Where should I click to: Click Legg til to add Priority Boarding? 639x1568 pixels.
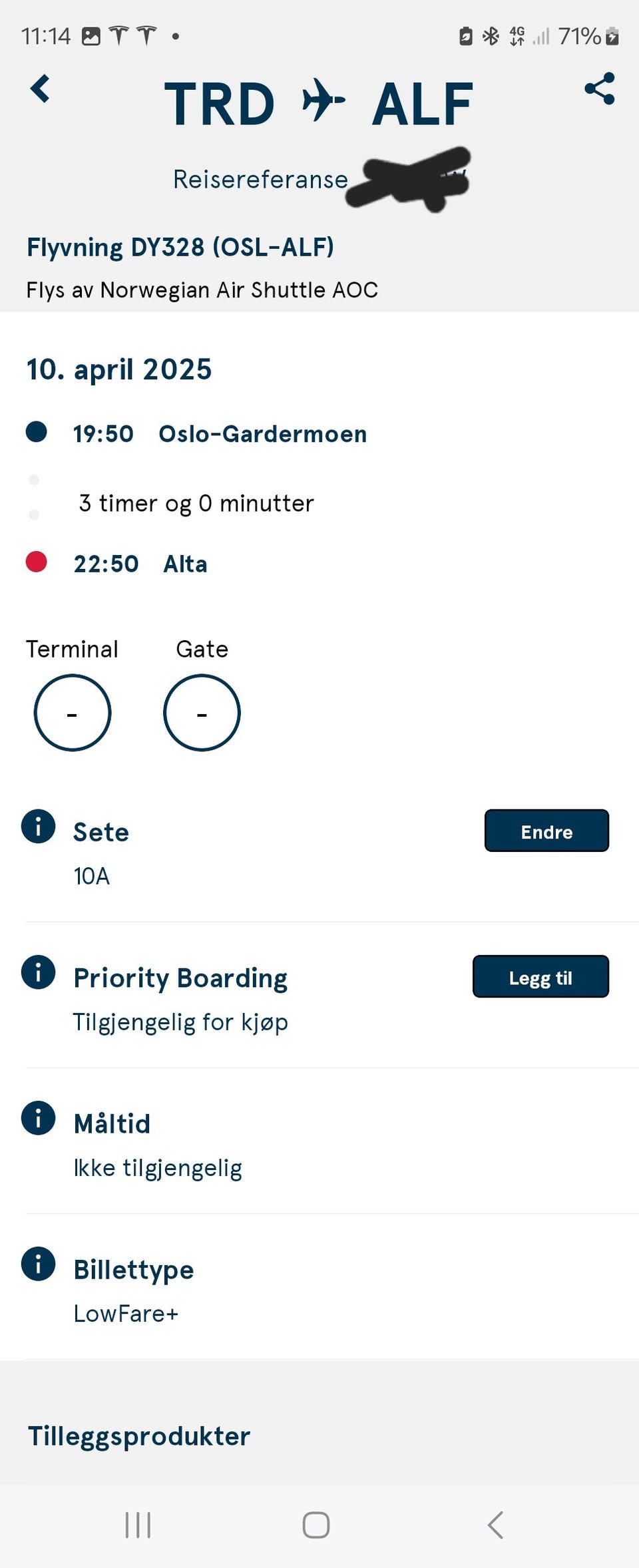pos(540,976)
